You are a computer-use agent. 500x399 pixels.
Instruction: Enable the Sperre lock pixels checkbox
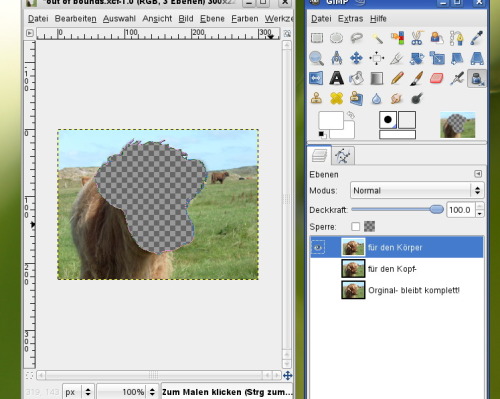[355, 226]
